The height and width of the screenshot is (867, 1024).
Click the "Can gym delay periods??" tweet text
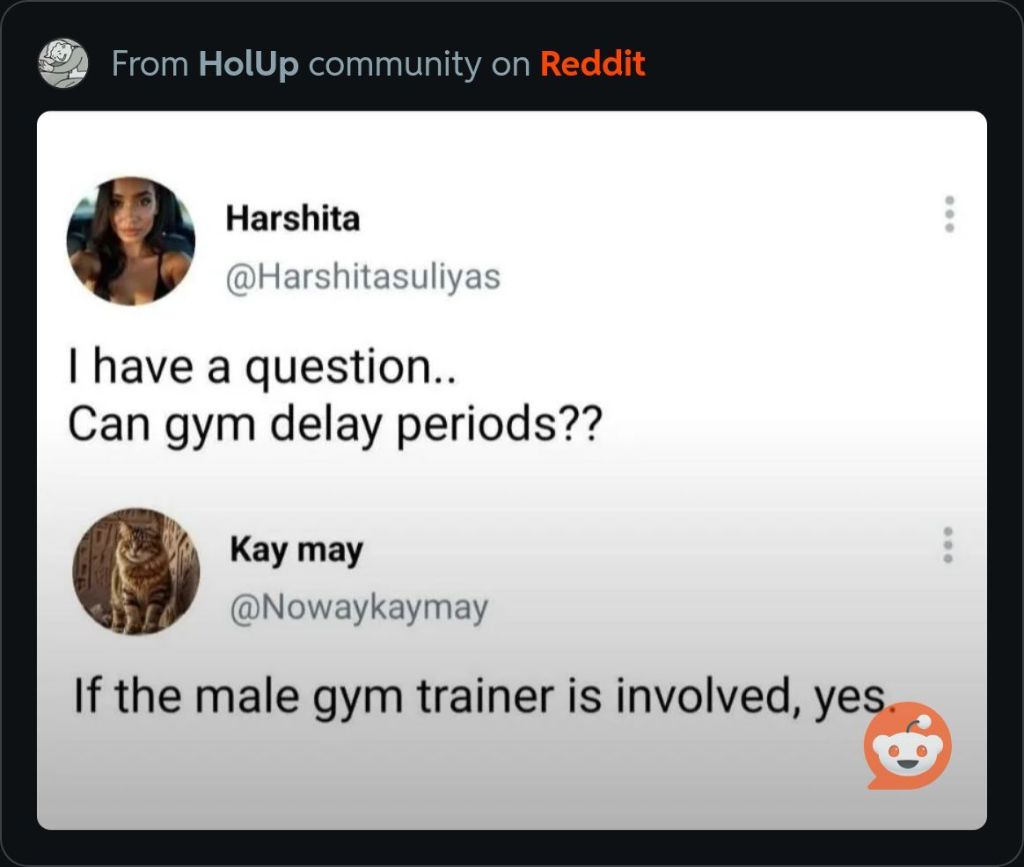tap(334, 426)
